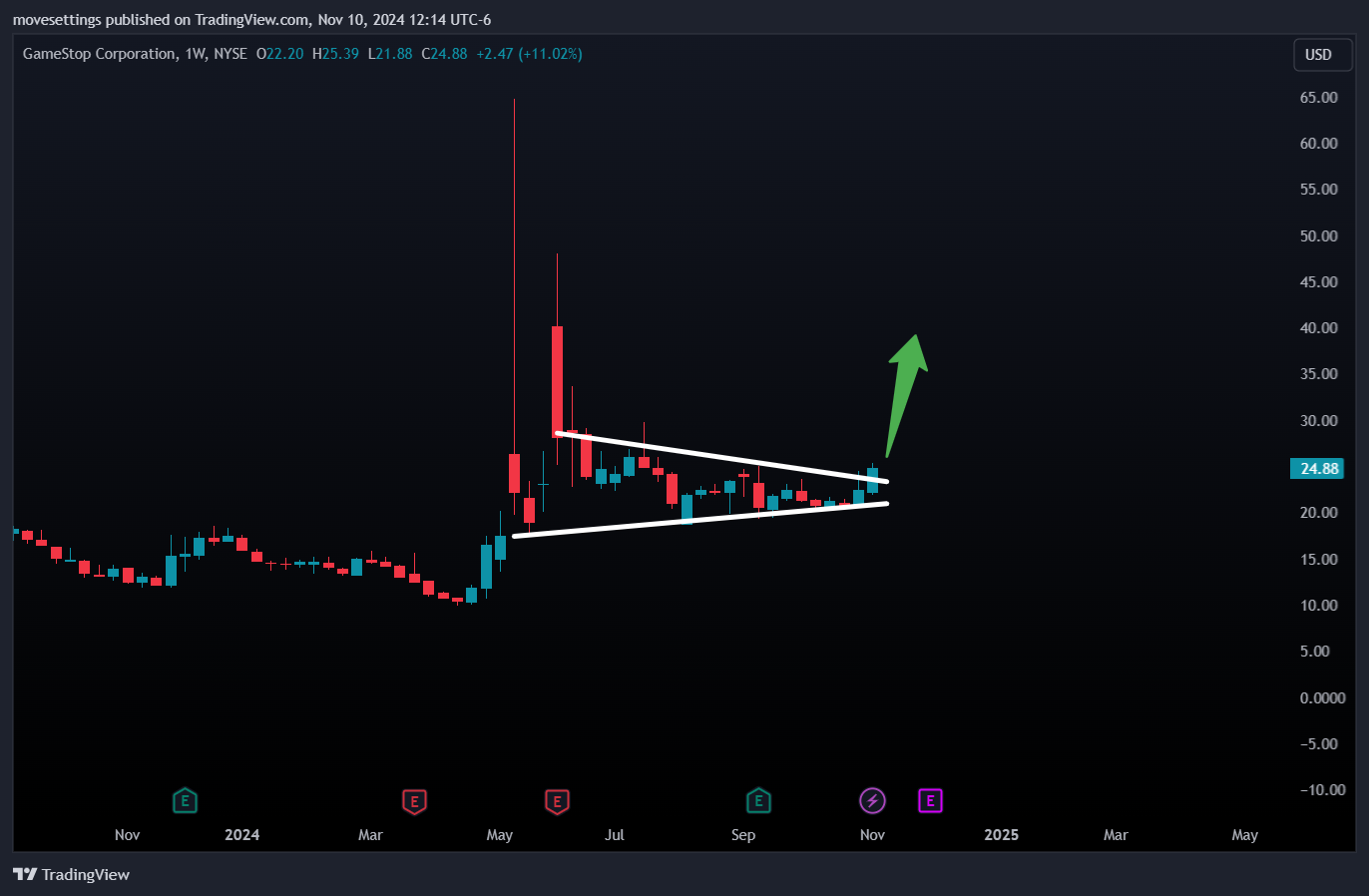Click the movesettings published header text
Viewport: 1369px width, 896px height.
pyautogui.click(x=251, y=19)
